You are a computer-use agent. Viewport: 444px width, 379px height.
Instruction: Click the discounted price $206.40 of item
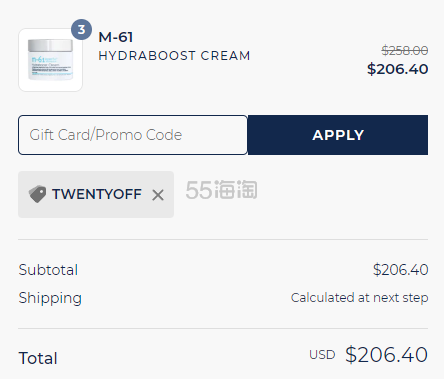[397, 69]
